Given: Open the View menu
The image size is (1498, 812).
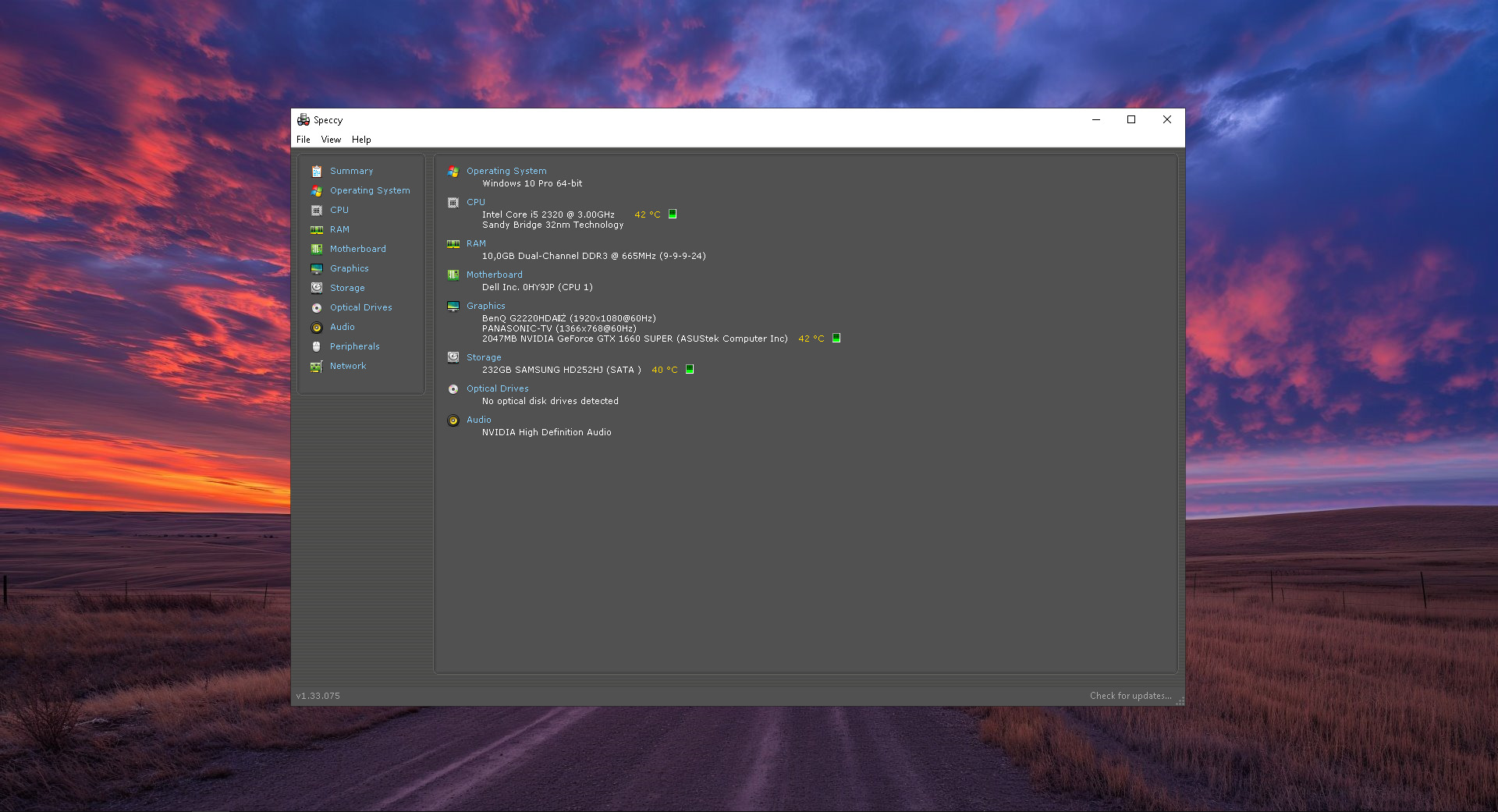Looking at the screenshot, I should [331, 140].
